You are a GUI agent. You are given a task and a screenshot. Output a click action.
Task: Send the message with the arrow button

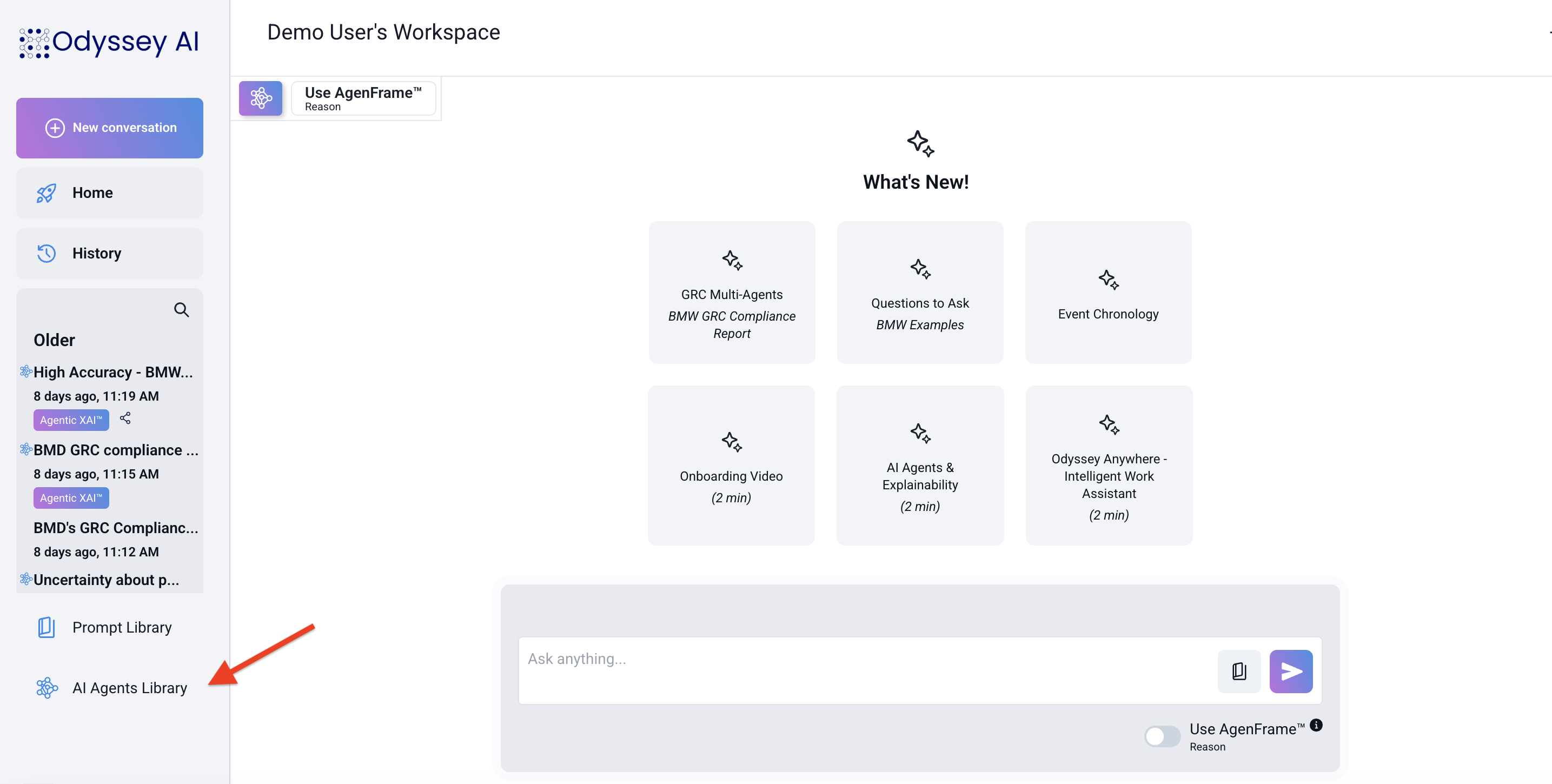point(1290,670)
